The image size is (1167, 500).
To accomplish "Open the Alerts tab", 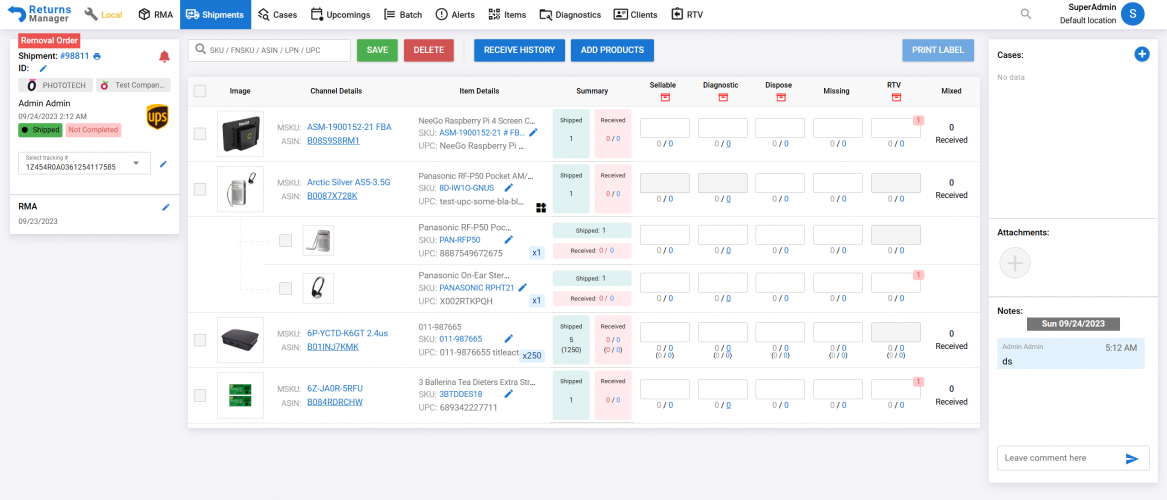I will click(x=455, y=14).
